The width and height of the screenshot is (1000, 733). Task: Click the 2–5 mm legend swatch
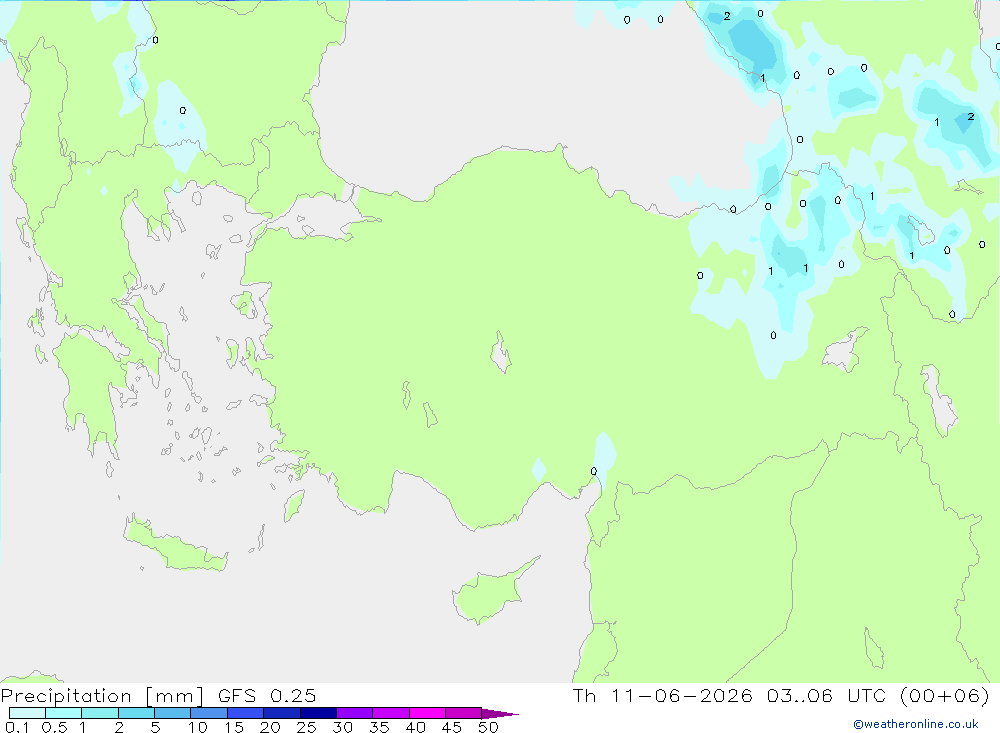[136, 713]
